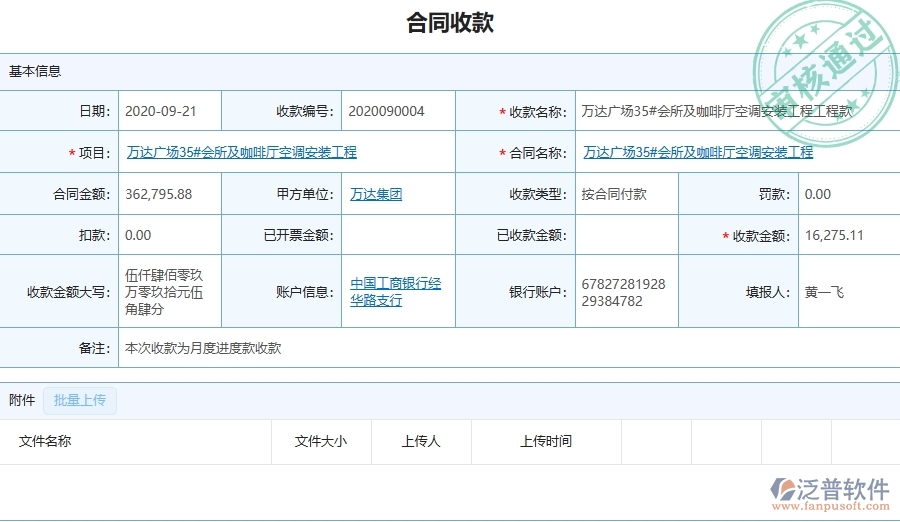This screenshot has width=900, height=522.
Task: Select the 收款金额大写 text 伍仟肆佰零玖万零玖拾元伍角肆分
Action: point(164,292)
